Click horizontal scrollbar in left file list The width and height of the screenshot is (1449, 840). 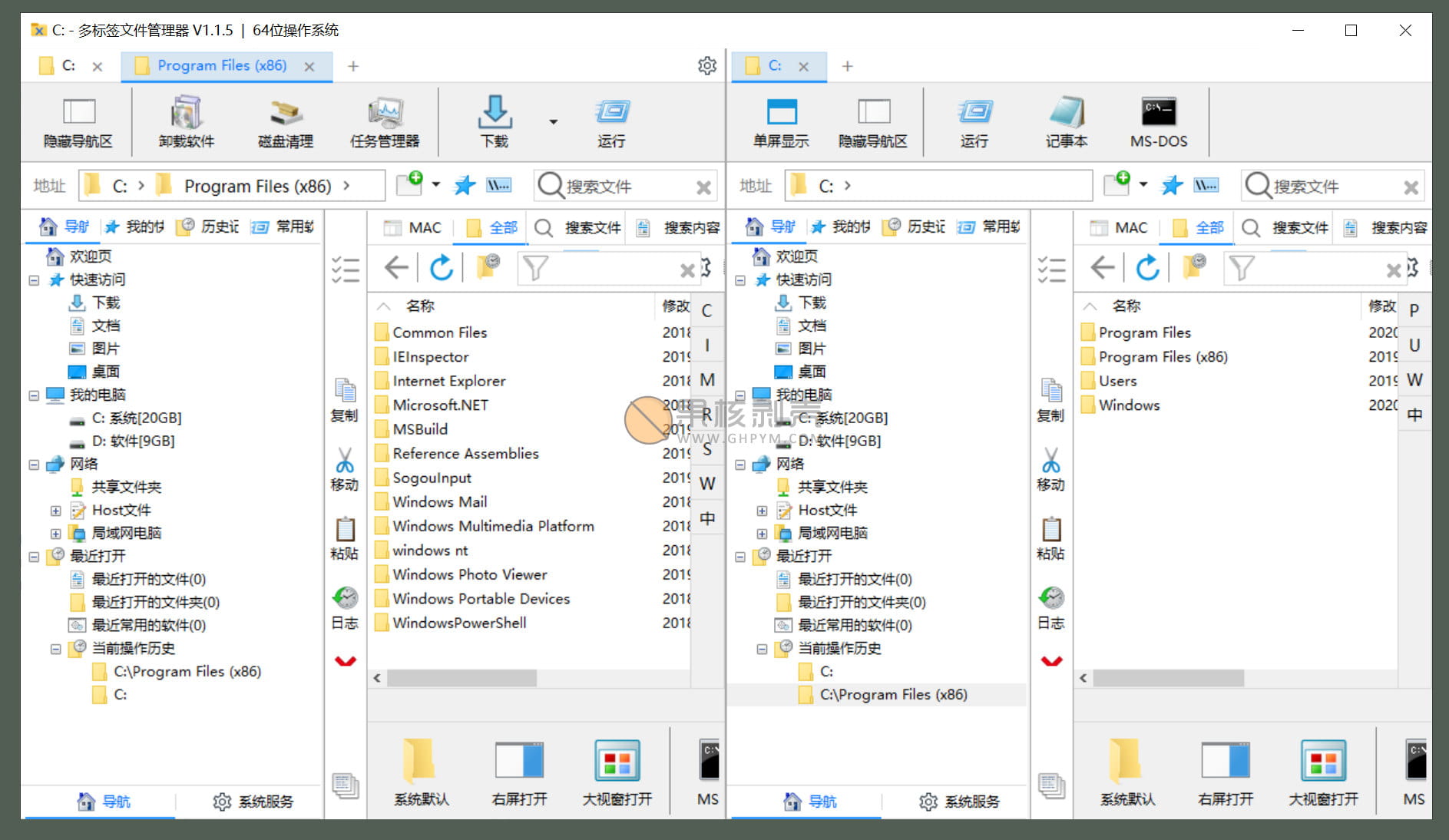(x=461, y=678)
